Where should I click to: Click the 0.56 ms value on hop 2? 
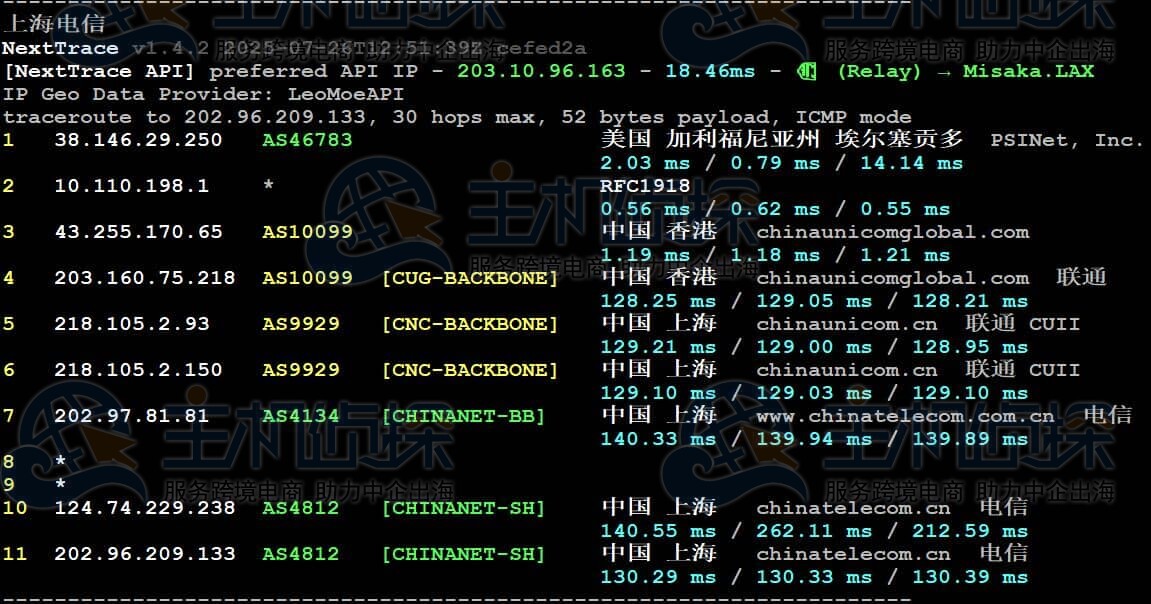click(x=645, y=209)
